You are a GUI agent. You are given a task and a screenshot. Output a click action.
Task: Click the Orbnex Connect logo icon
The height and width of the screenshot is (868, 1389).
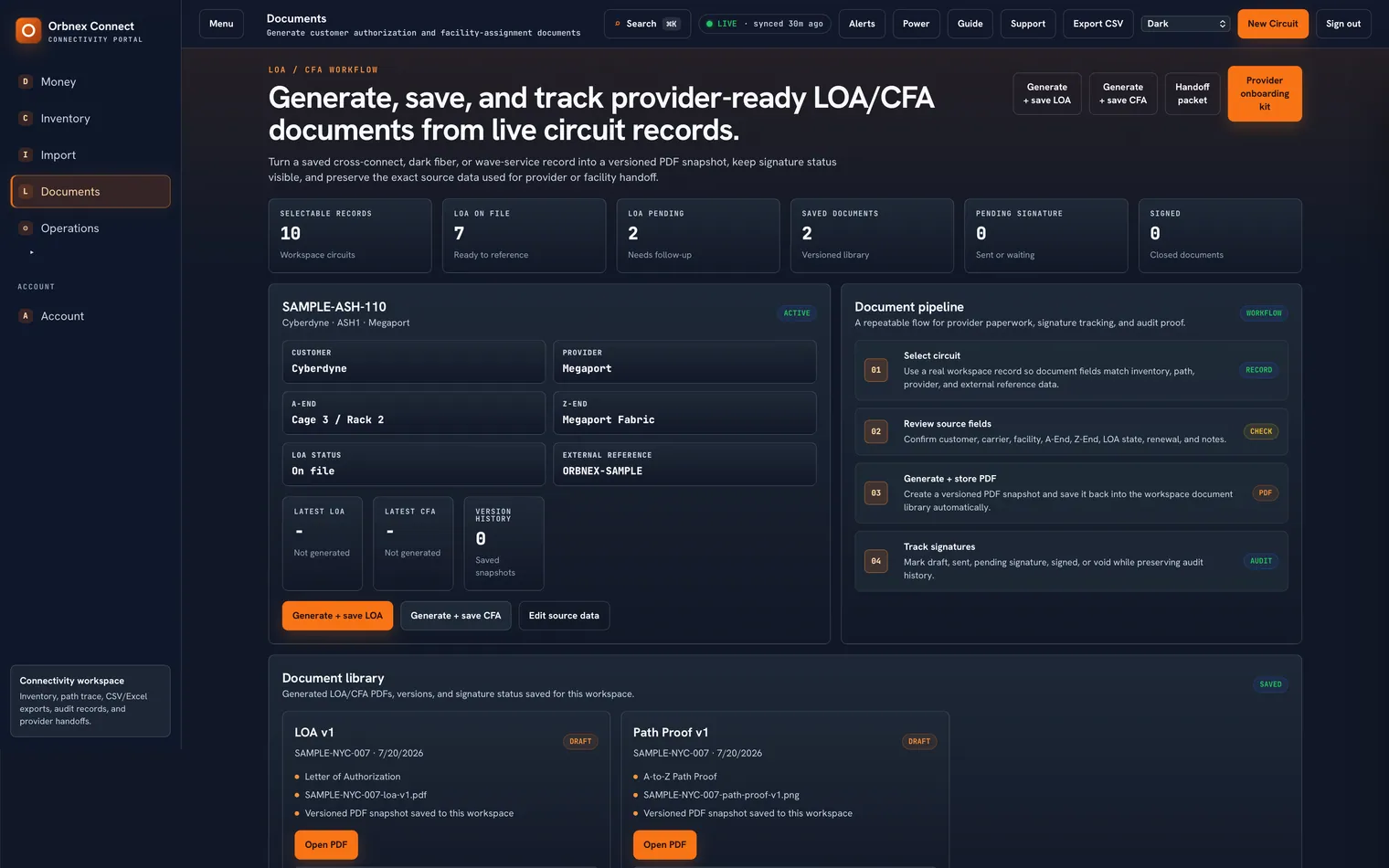(x=28, y=31)
